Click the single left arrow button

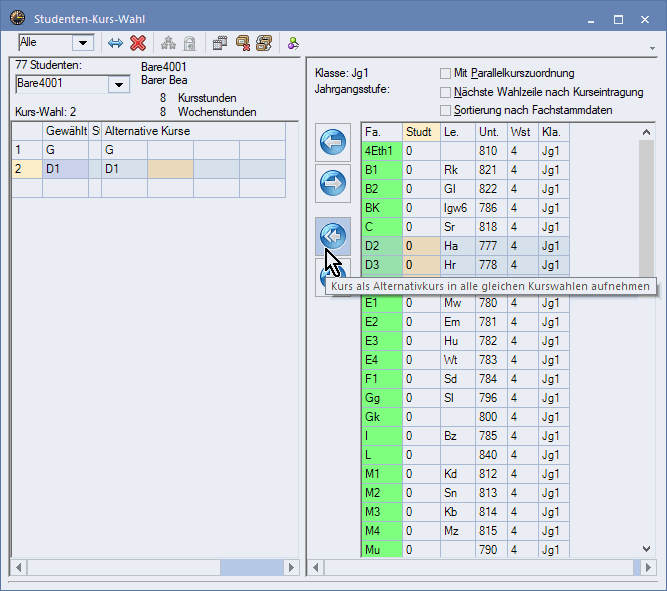click(332, 142)
